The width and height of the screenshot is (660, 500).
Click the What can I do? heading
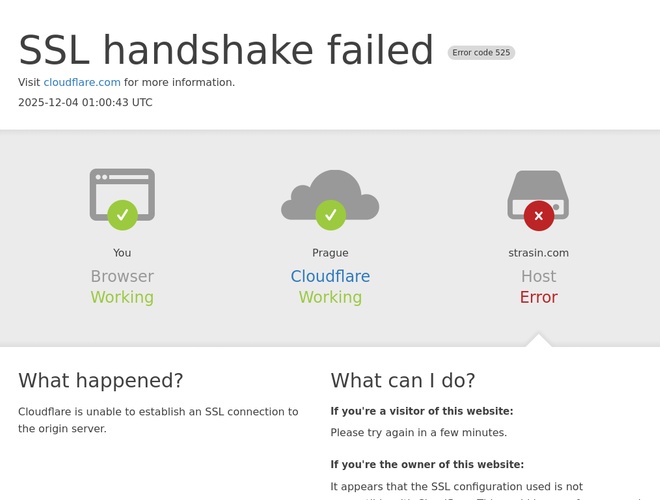pyautogui.click(x=403, y=380)
